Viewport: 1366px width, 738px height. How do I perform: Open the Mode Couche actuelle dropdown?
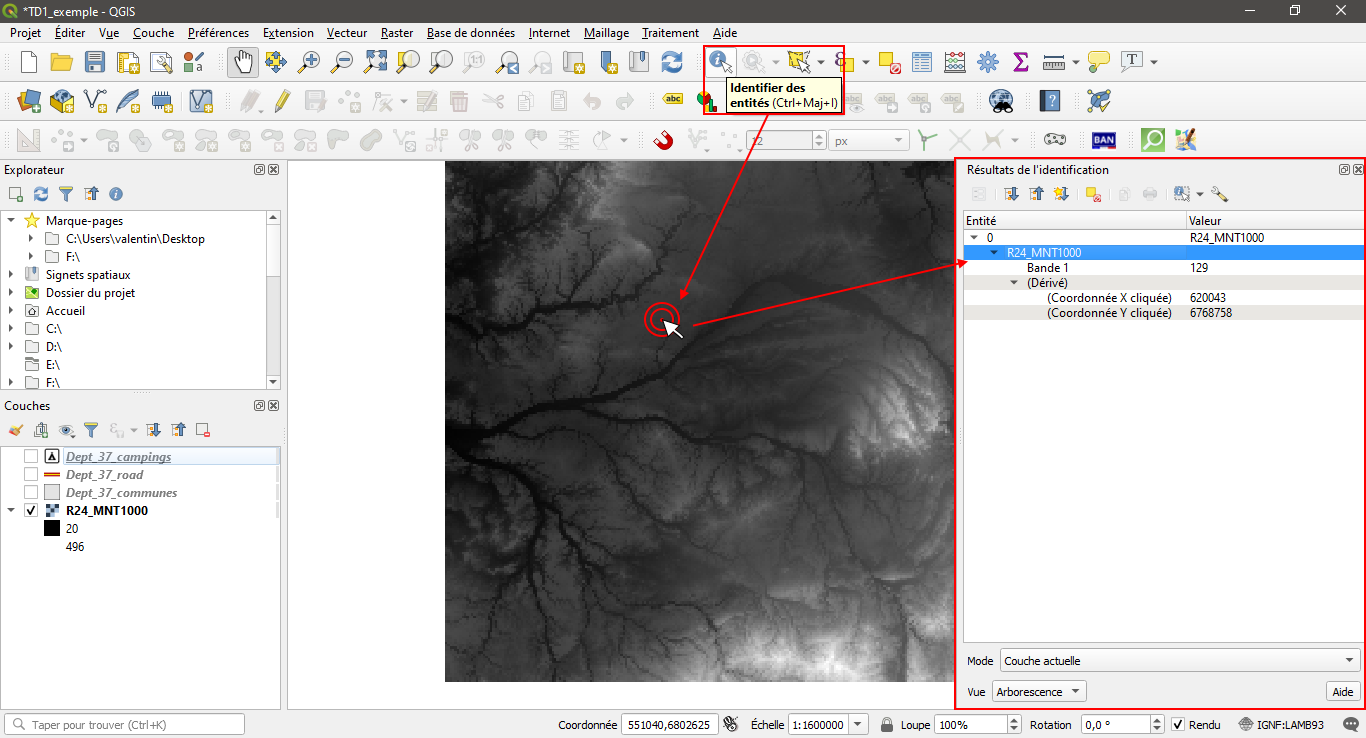(x=1180, y=661)
